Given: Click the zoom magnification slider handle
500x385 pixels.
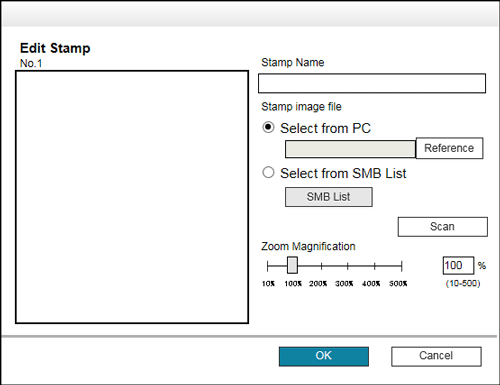Looking at the screenshot, I should (292, 265).
